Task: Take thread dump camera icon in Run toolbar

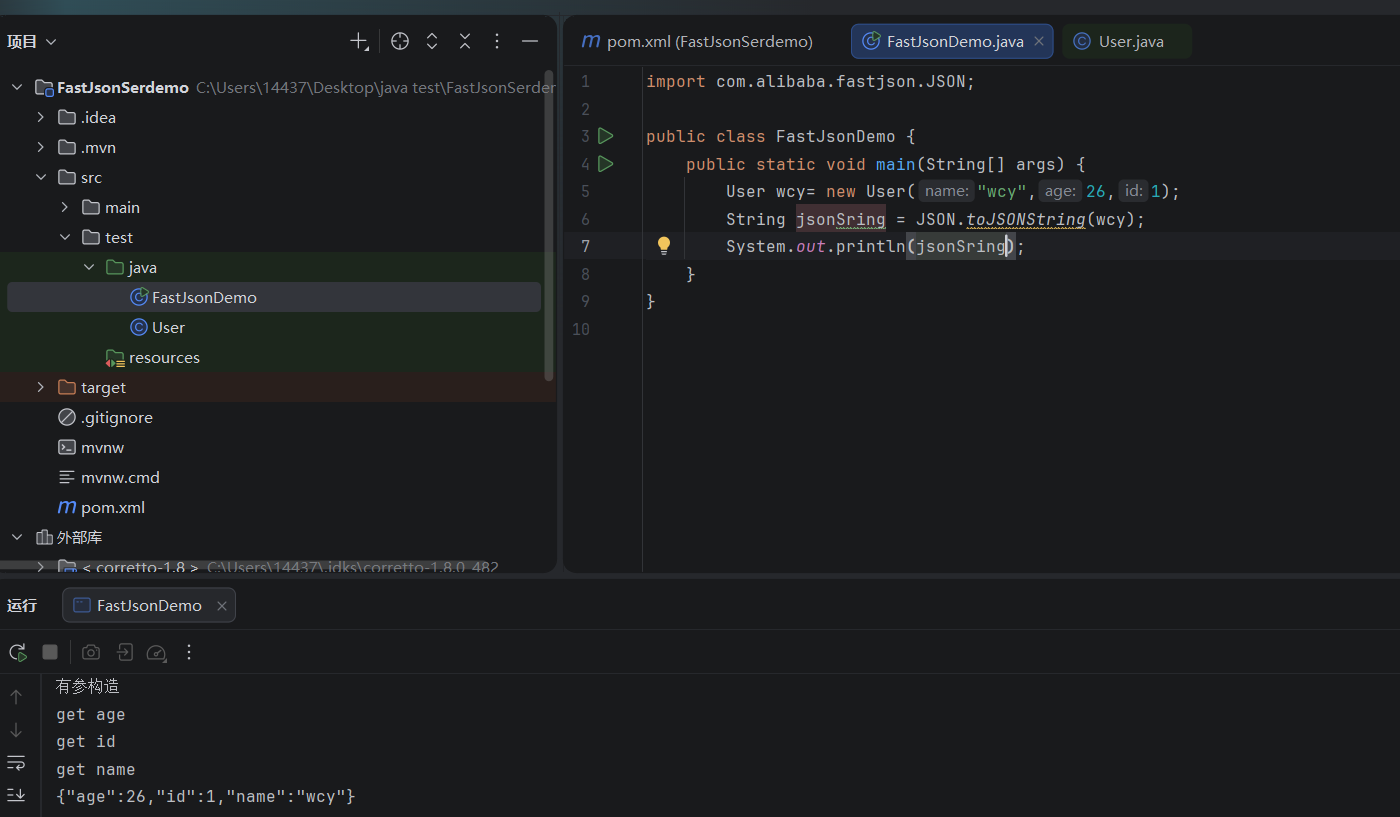Action: 91,652
